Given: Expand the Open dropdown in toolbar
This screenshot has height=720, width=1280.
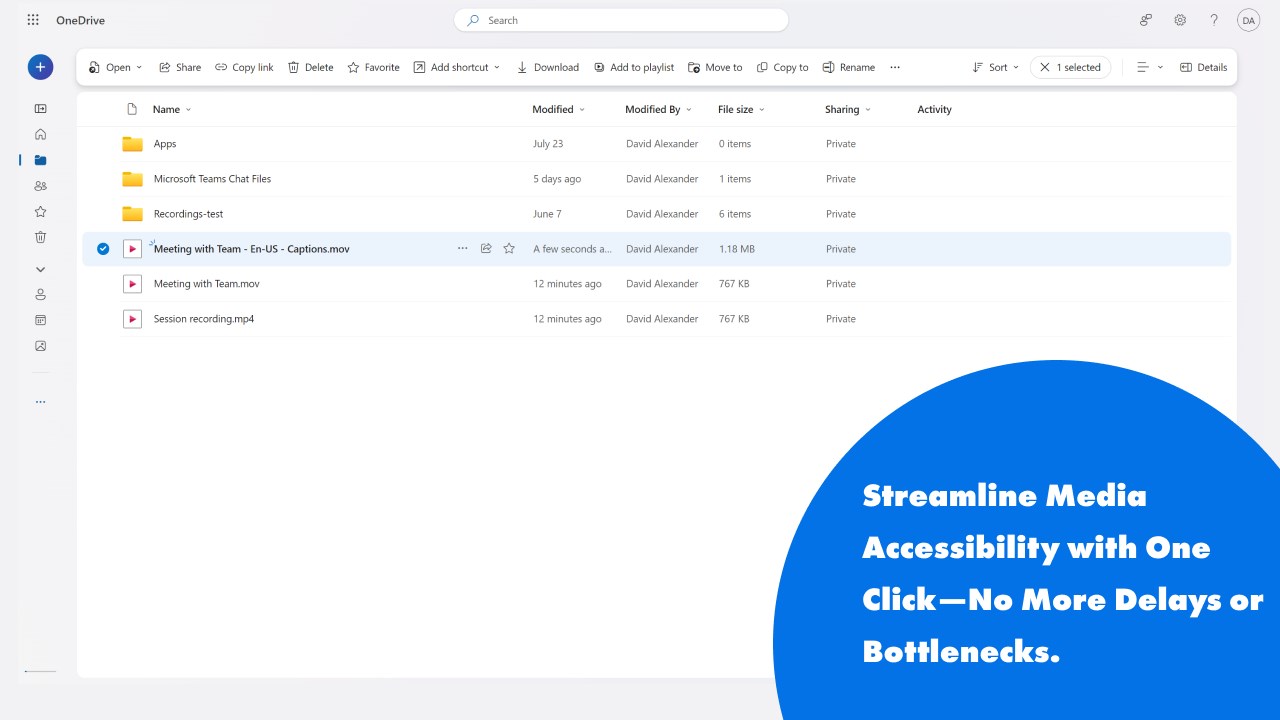Looking at the screenshot, I should pos(139,67).
